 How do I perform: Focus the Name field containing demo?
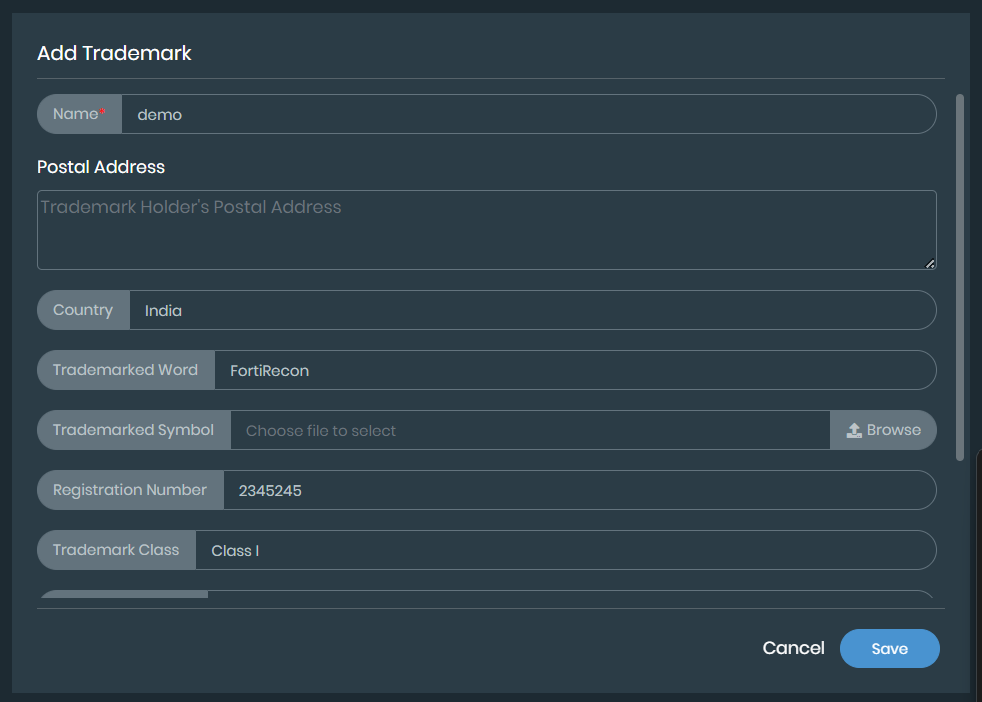coord(527,114)
